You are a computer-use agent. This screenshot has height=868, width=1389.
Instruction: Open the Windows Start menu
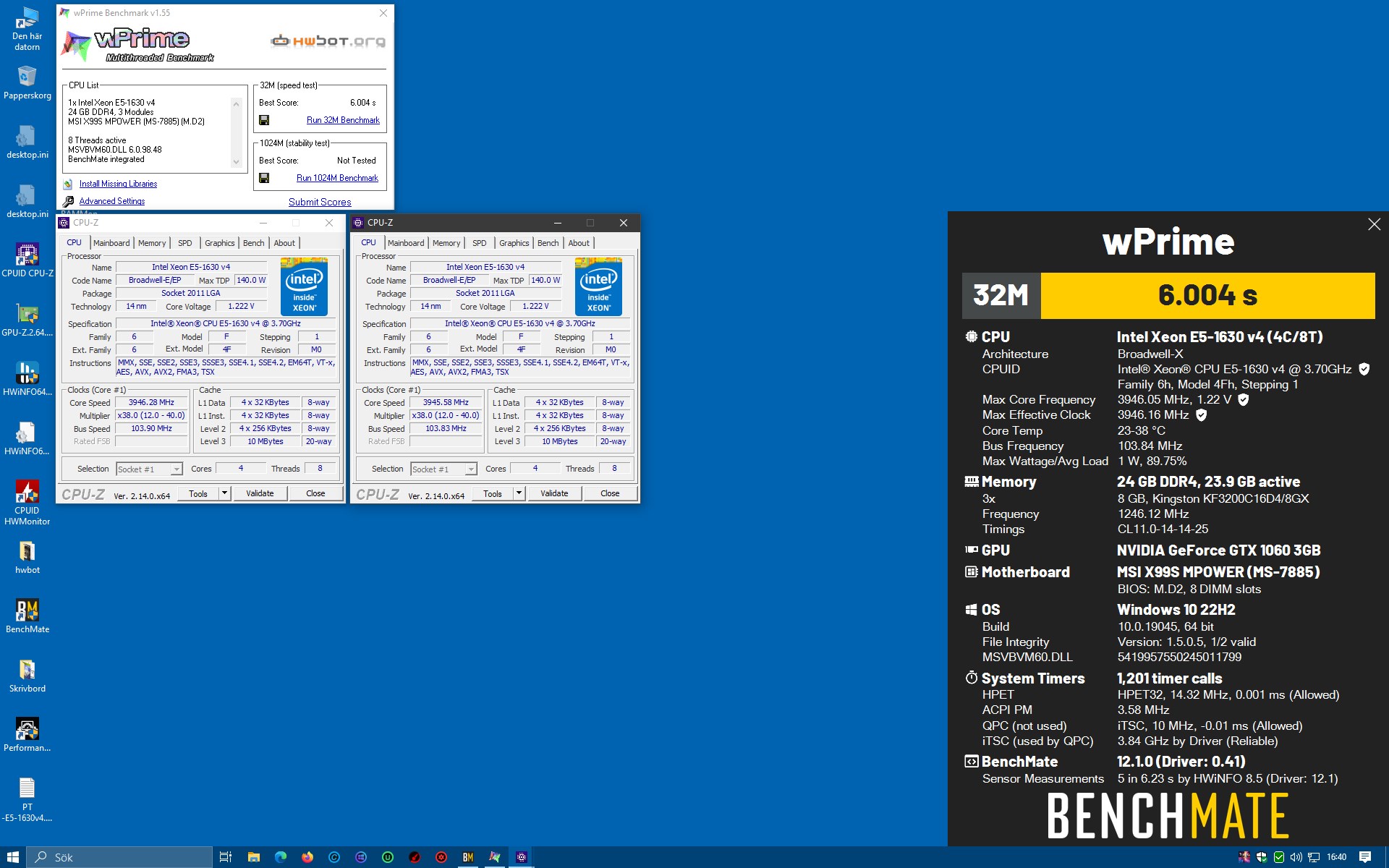pyautogui.click(x=13, y=857)
